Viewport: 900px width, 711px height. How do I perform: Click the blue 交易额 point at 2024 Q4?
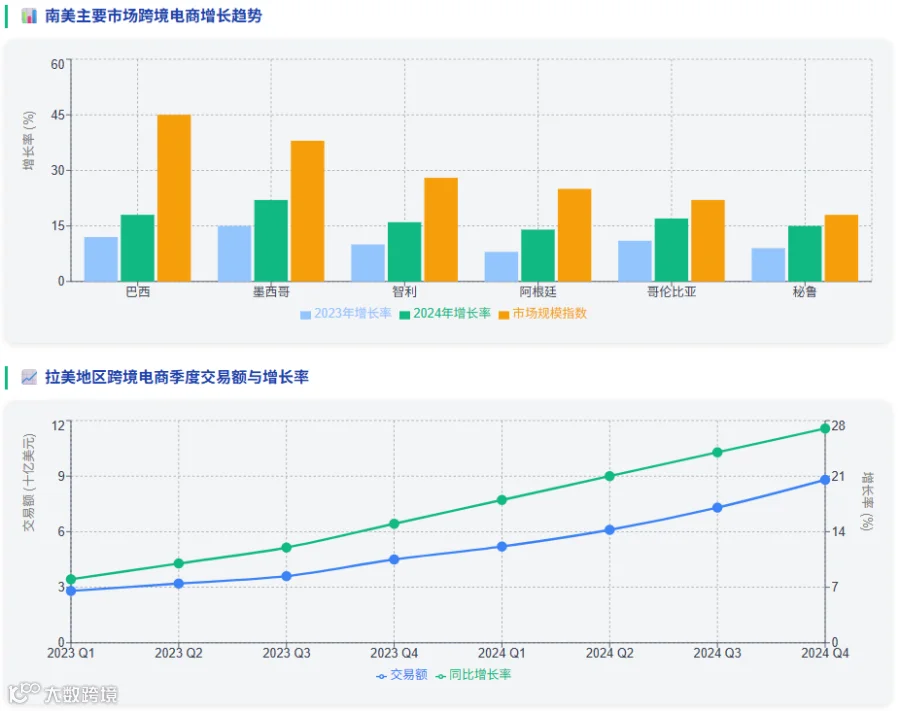[825, 480]
